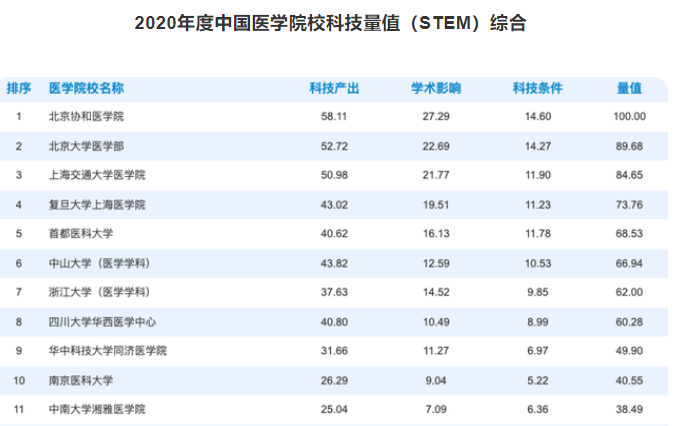The width and height of the screenshot is (673, 426).
Task: Click the 14.52 value cell
Action: [436, 292]
